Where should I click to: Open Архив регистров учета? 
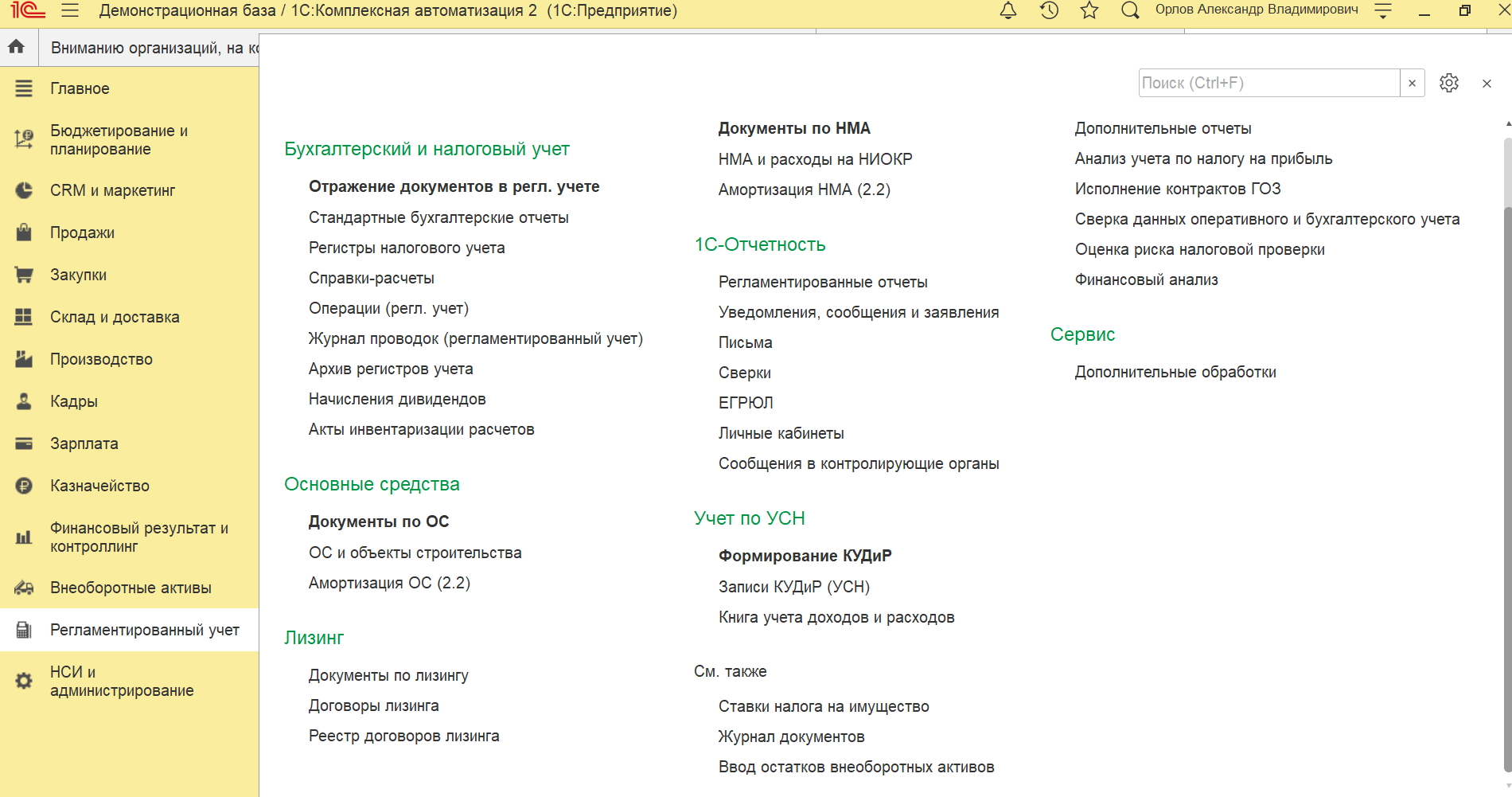[391, 369]
